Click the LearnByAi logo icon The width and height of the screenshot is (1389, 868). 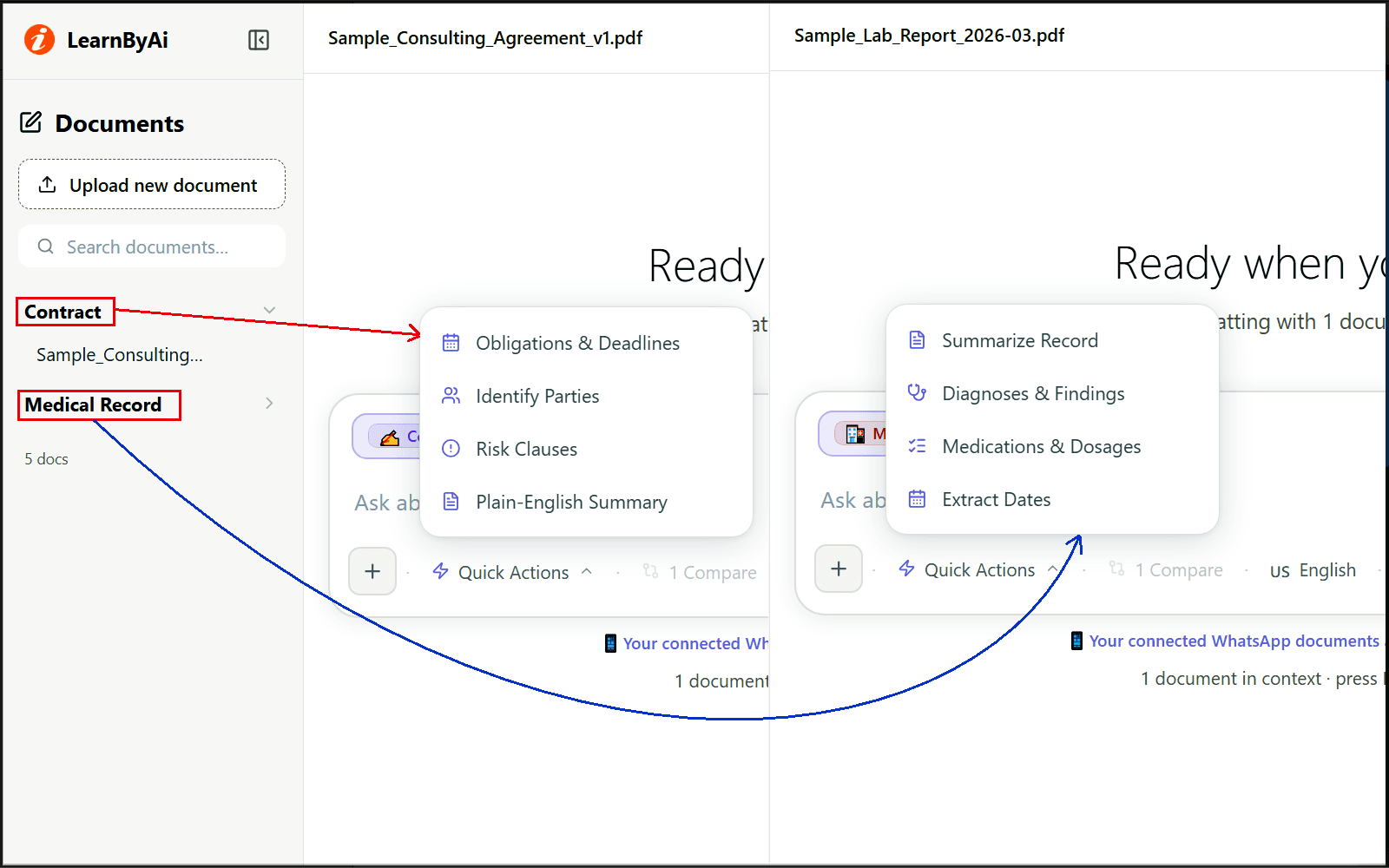pos(39,40)
